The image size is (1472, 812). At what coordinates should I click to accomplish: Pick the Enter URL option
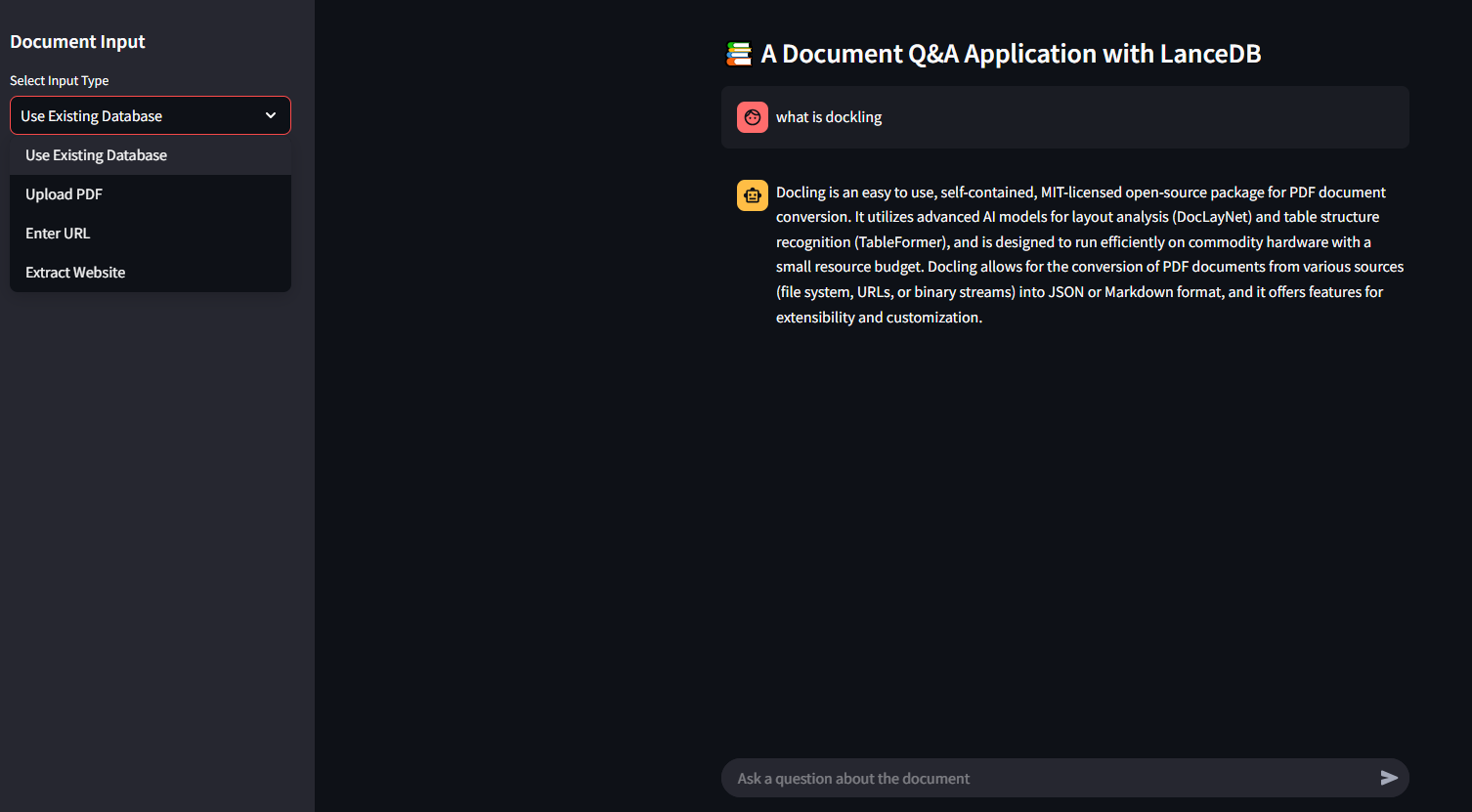pyautogui.click(x=58, y=234)
